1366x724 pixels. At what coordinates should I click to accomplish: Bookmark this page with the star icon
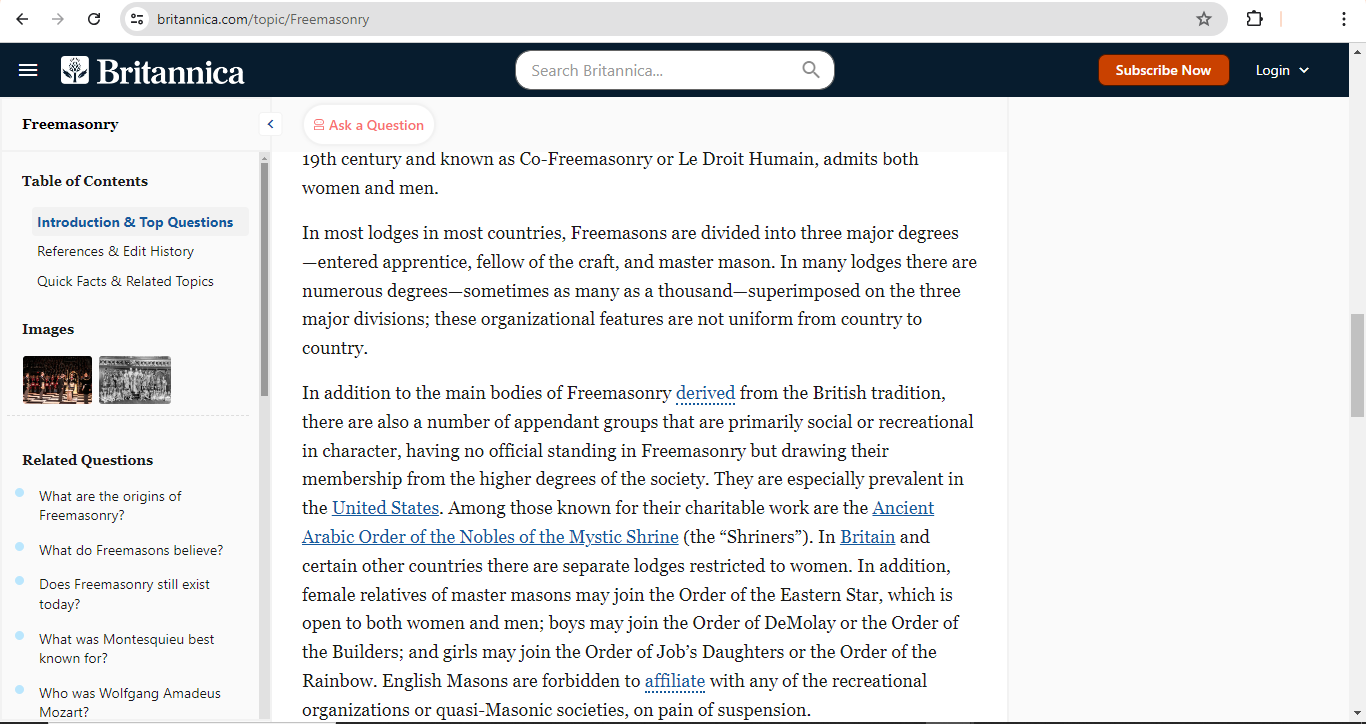click(x=1204, y=19)
